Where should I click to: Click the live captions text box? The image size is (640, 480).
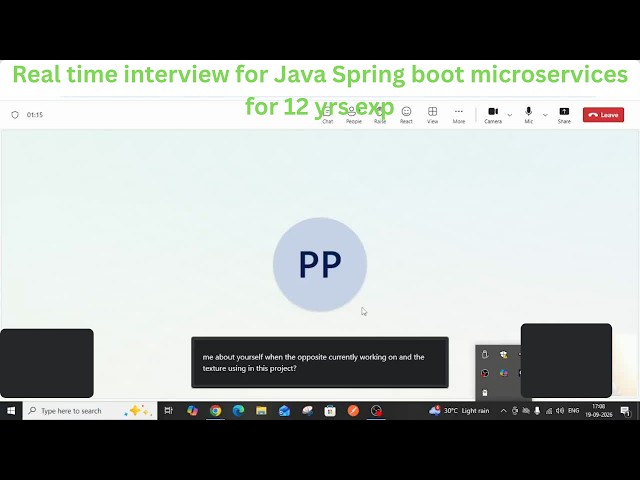click(320, 362)
